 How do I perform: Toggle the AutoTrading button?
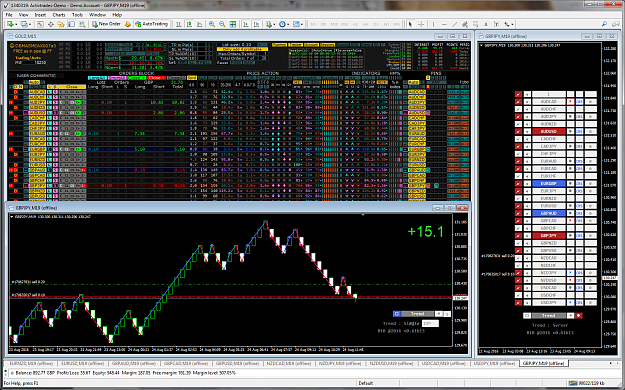(x=151, y=24)
